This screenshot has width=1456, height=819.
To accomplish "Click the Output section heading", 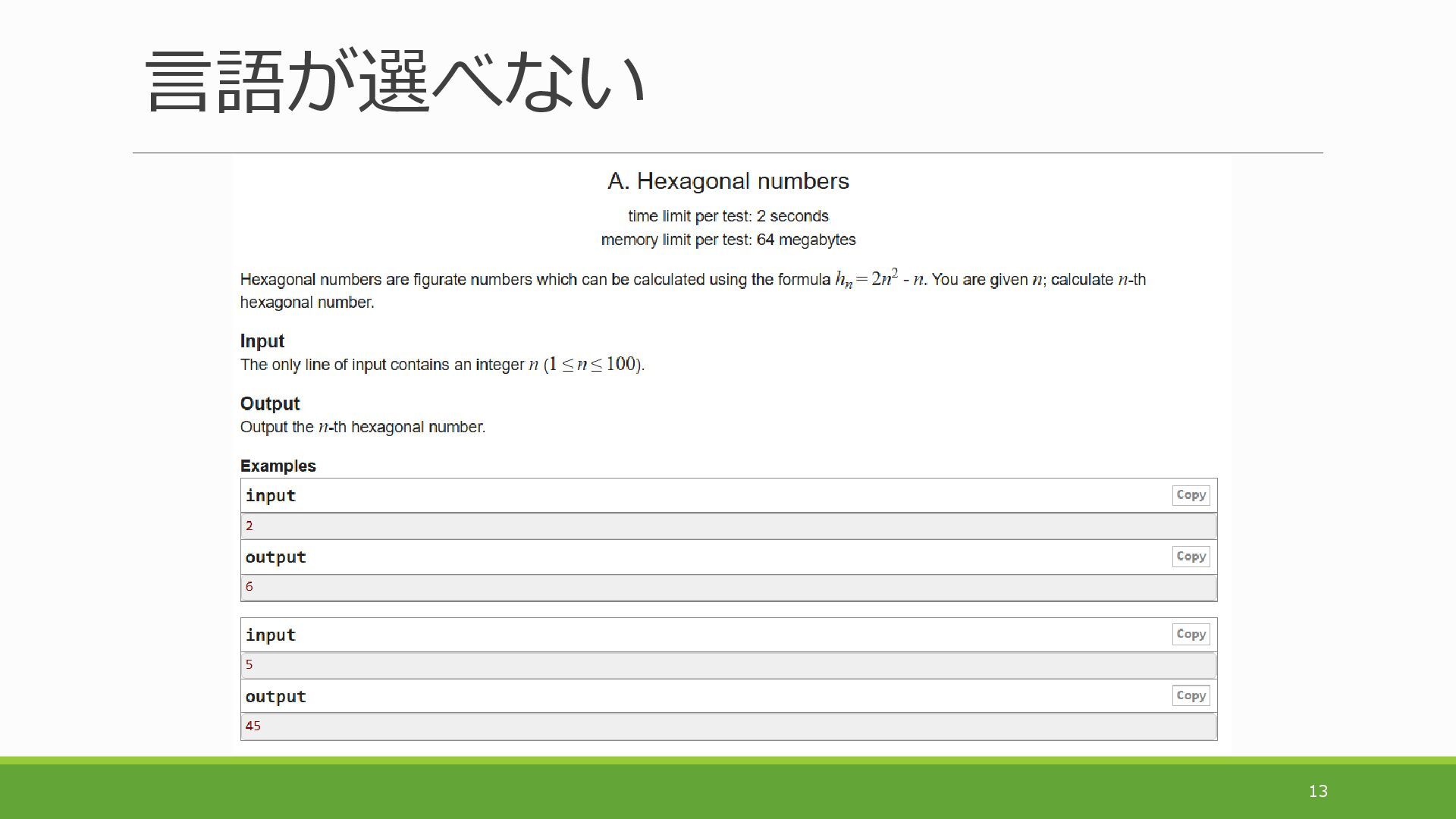I will [x=270, y=403].
